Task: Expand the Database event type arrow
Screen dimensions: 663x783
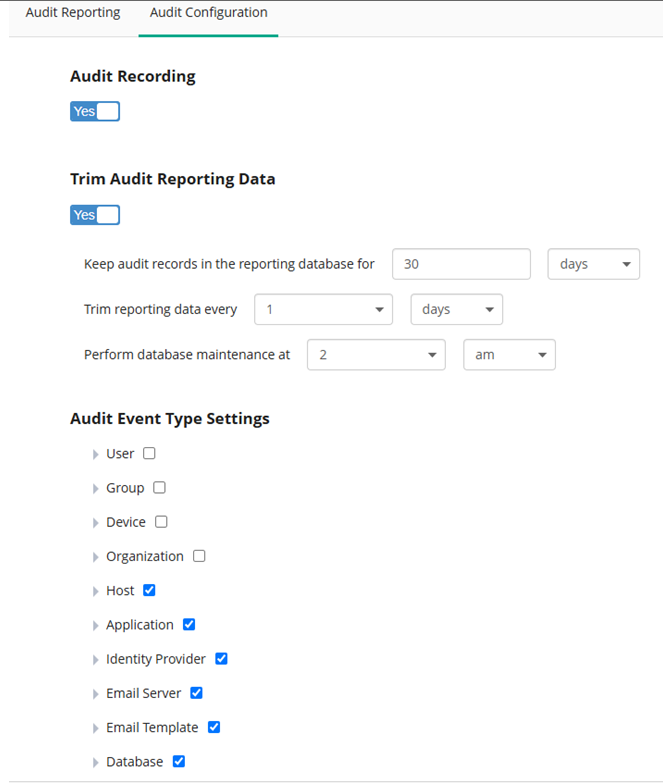Action: pos(95,763)
